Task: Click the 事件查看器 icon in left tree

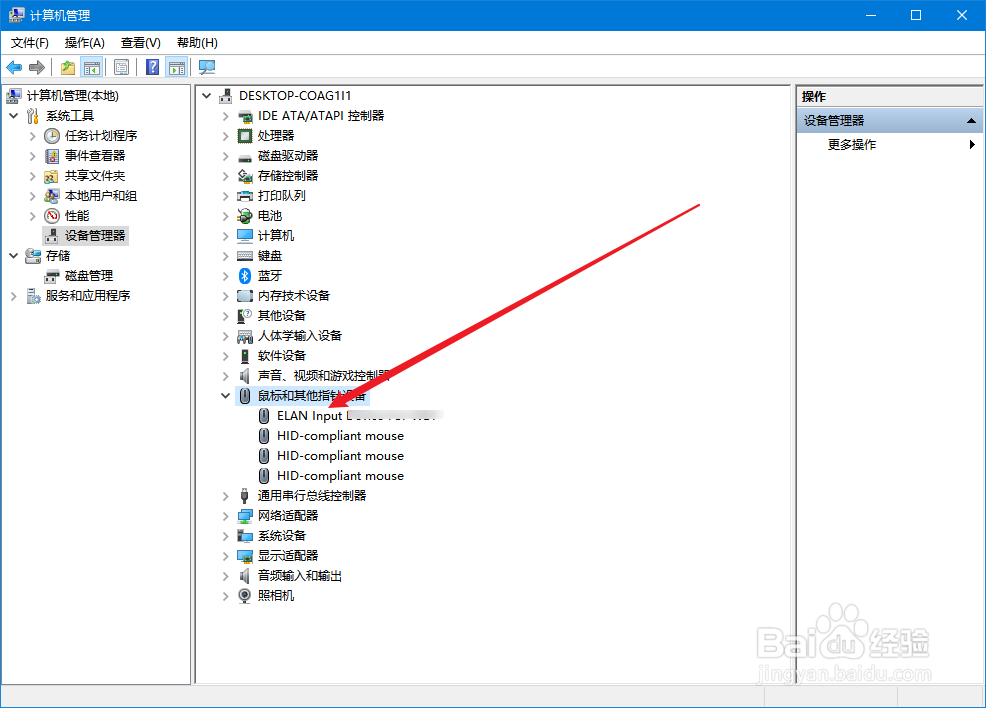Action: (x=52, y=156)
